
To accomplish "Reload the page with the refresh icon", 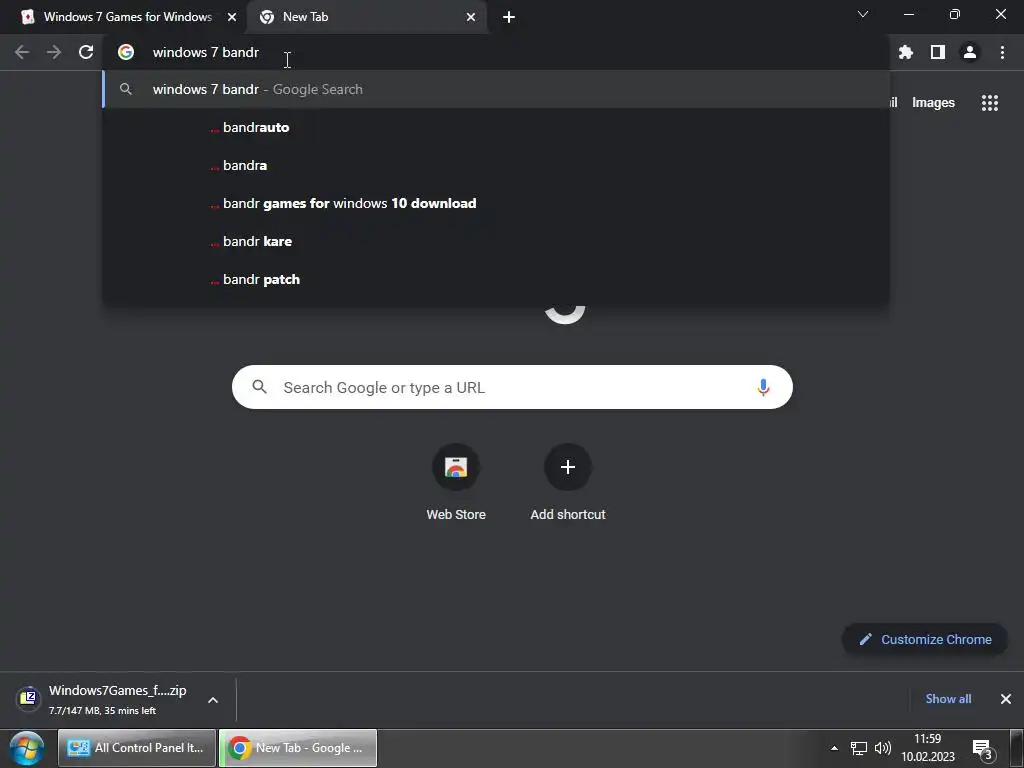I will 86,52.
